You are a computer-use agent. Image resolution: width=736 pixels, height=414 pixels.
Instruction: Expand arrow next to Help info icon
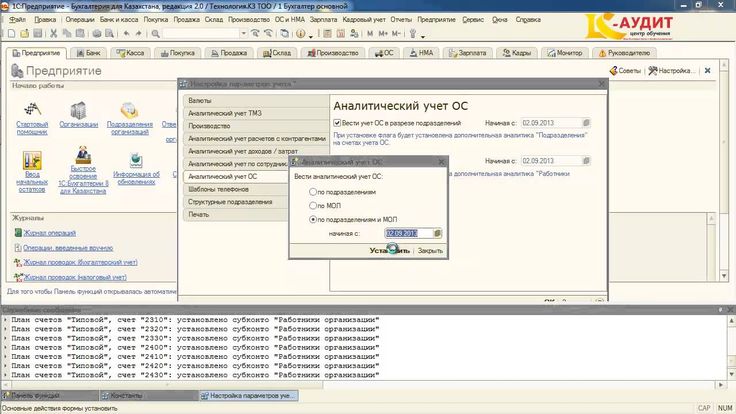pyautogui.click(x=310, y=35)
